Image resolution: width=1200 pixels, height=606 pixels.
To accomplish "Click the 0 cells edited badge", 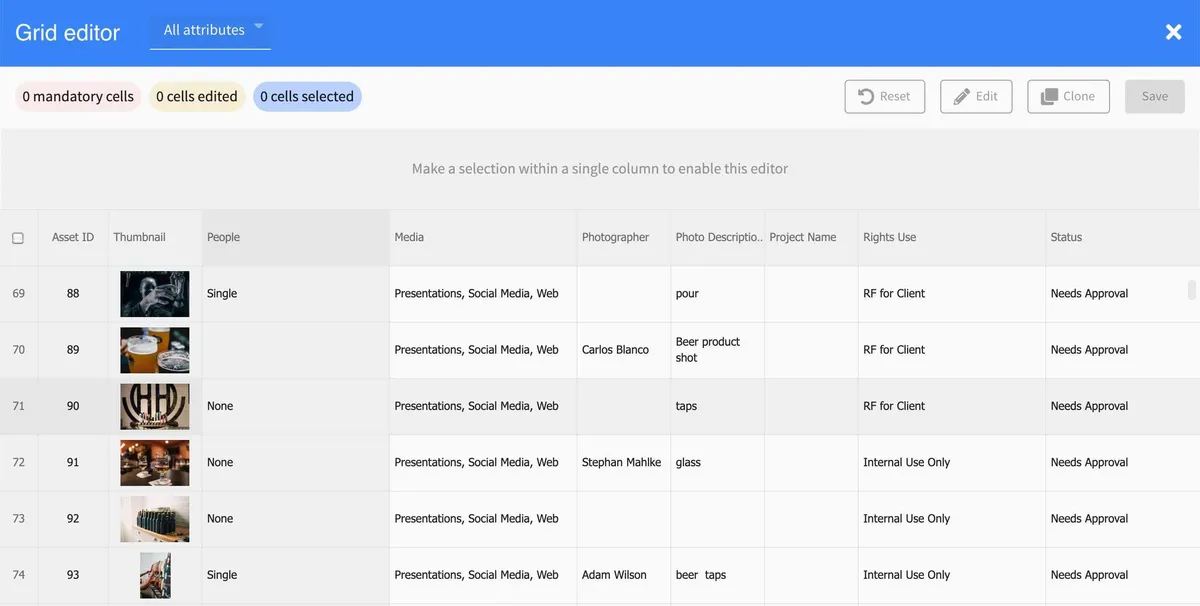I will pyautogui.click(x=197, y=97).
